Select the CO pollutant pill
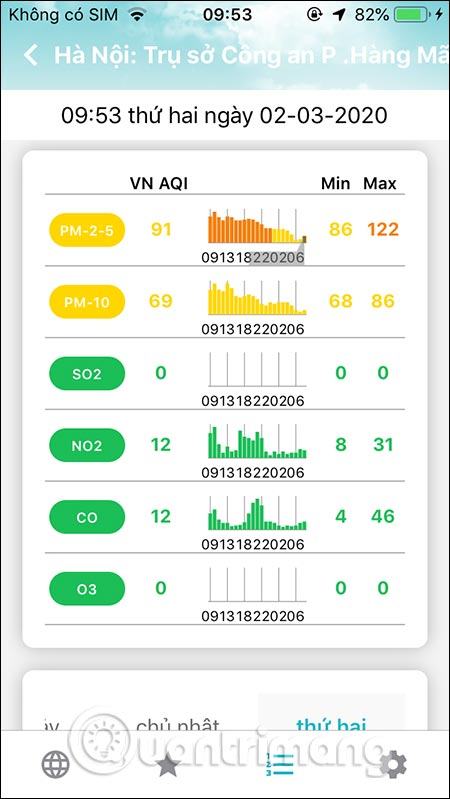 (x=87, y=517)
